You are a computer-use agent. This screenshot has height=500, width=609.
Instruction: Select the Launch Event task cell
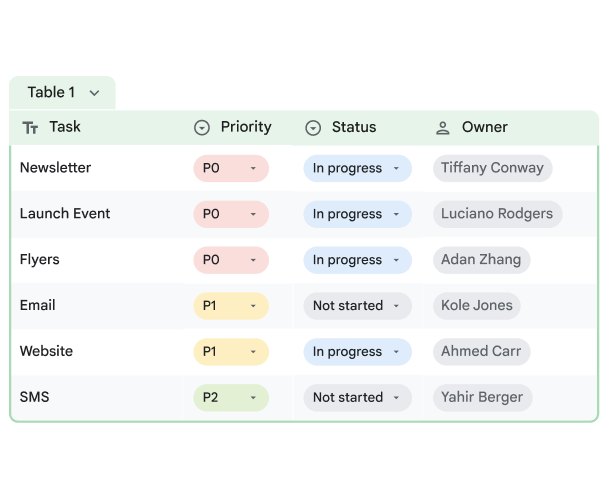(x=65, y=214)
